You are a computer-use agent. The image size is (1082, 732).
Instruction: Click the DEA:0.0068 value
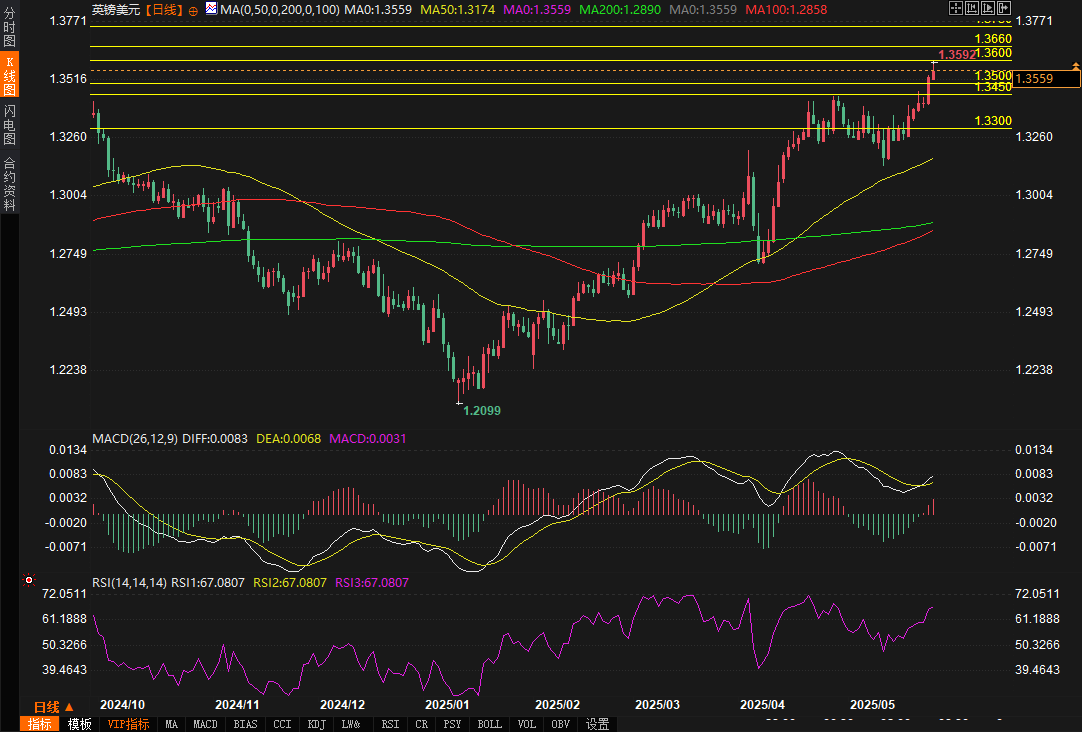click(288, 439)
